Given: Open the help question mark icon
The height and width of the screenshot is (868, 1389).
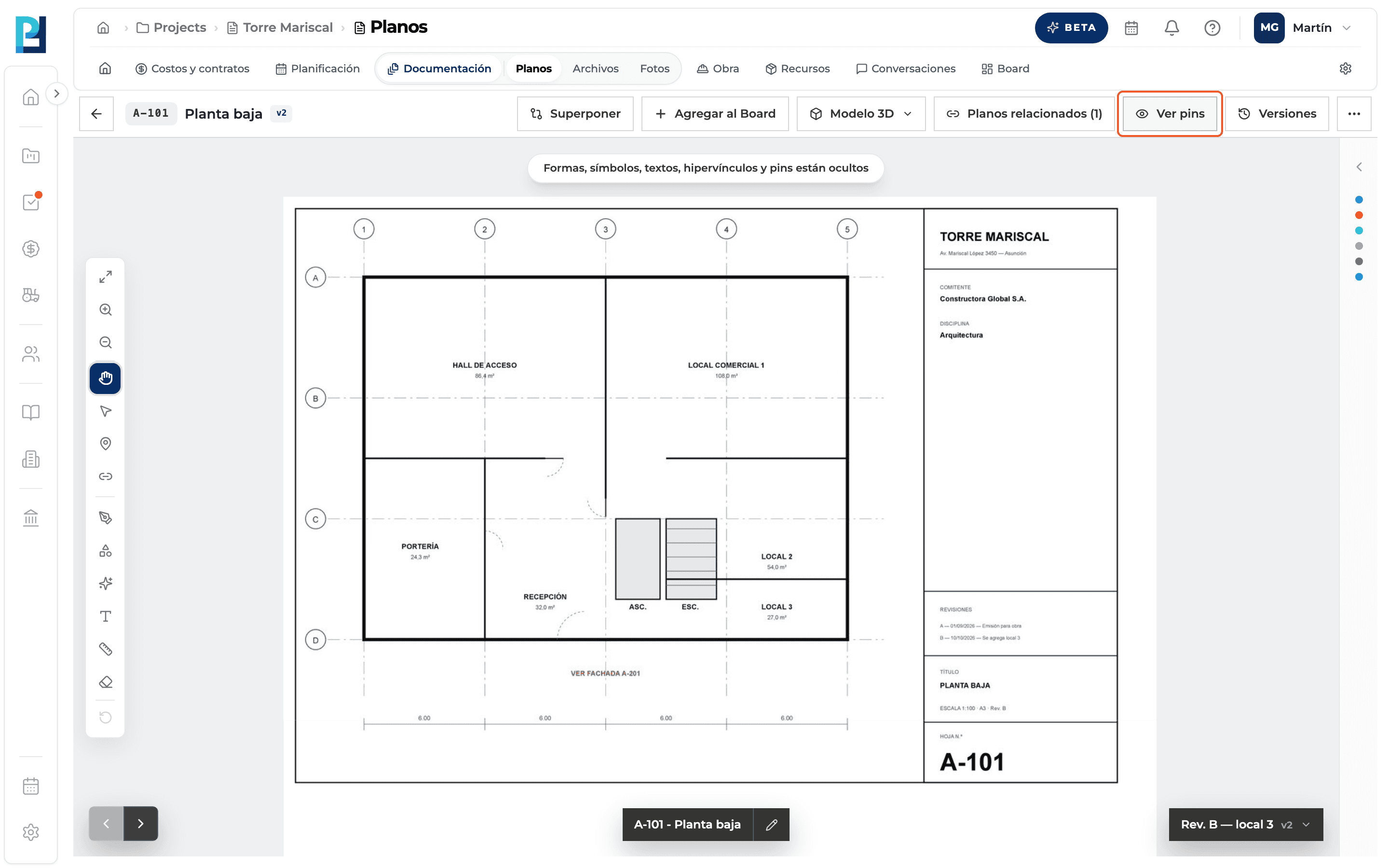Looking at the screenshot, I should click(1212, 27).
